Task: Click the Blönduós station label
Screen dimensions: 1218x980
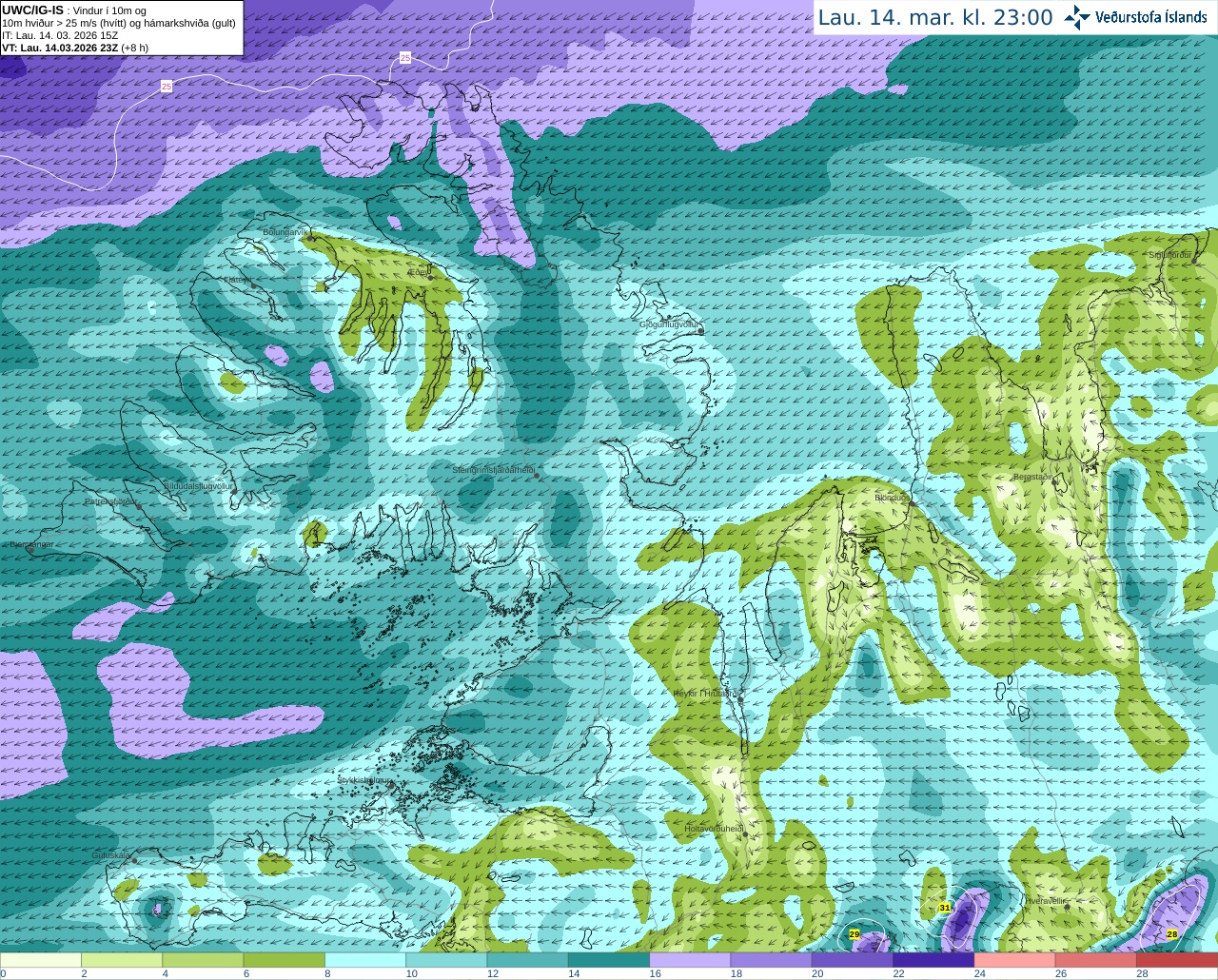Action: (892, 498)
